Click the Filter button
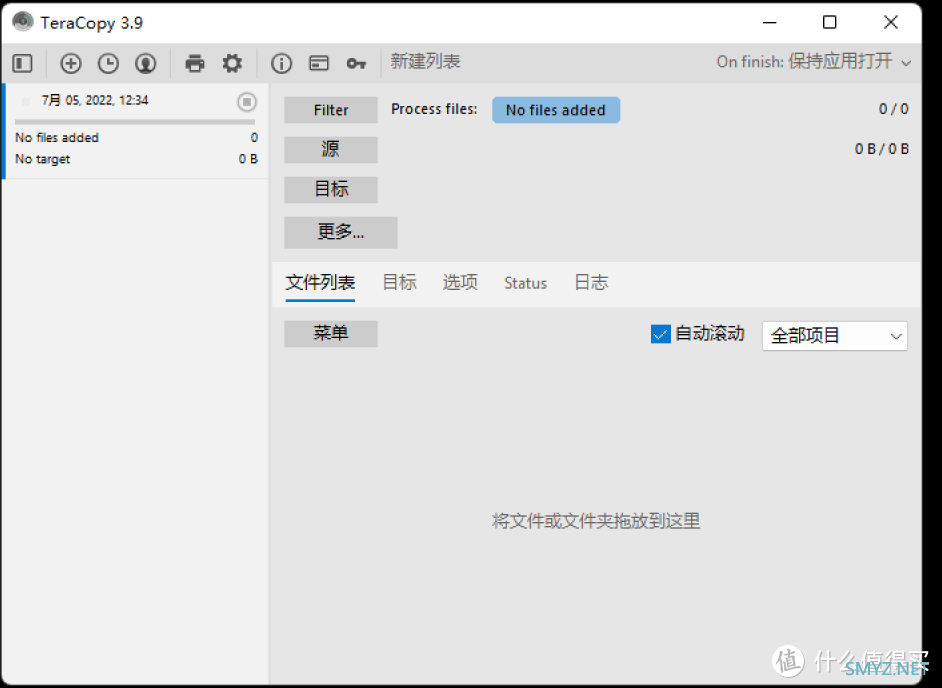 pyautogui.click(x=331, y=110)
